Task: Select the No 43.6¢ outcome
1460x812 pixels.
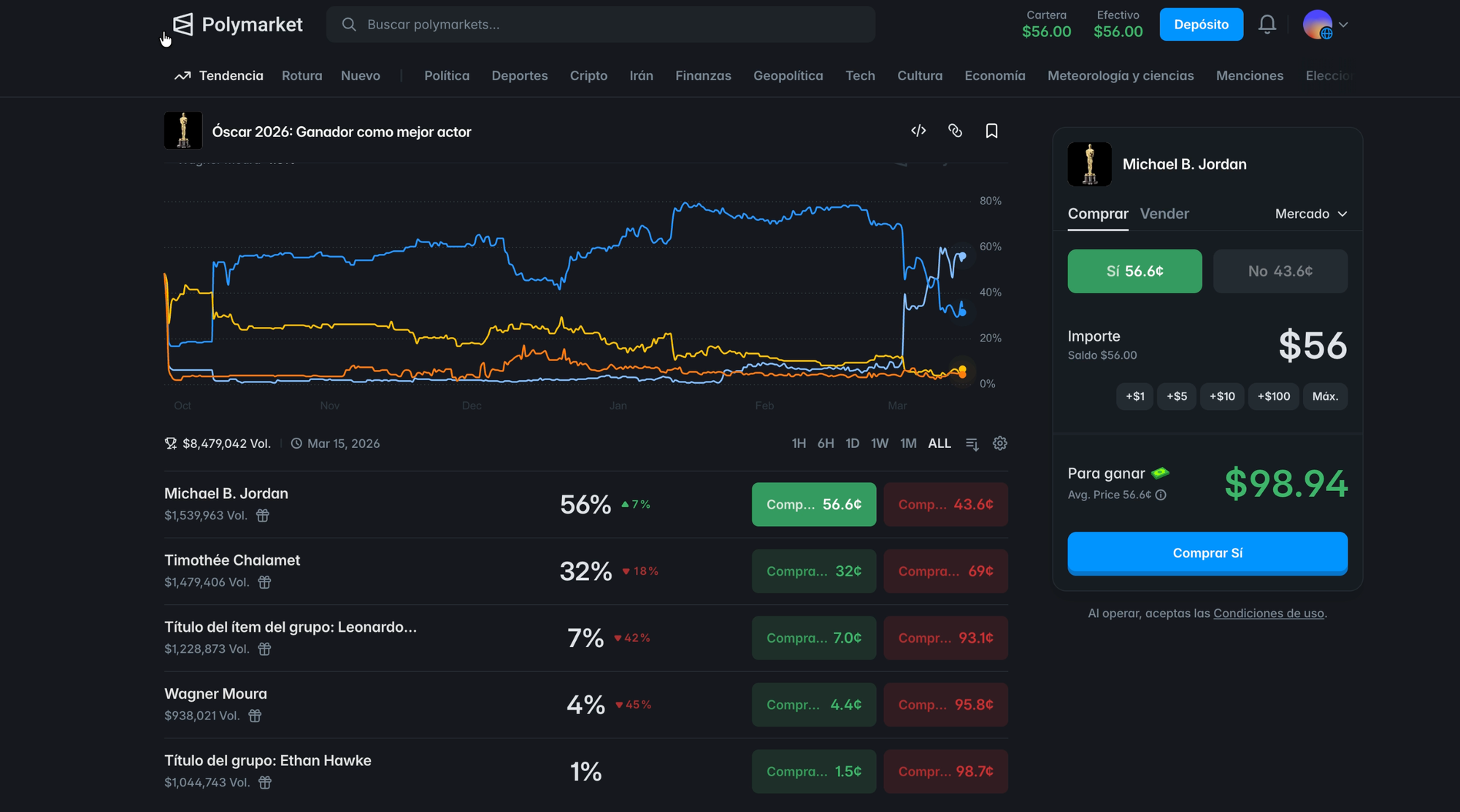Action: click(1280, 271)
